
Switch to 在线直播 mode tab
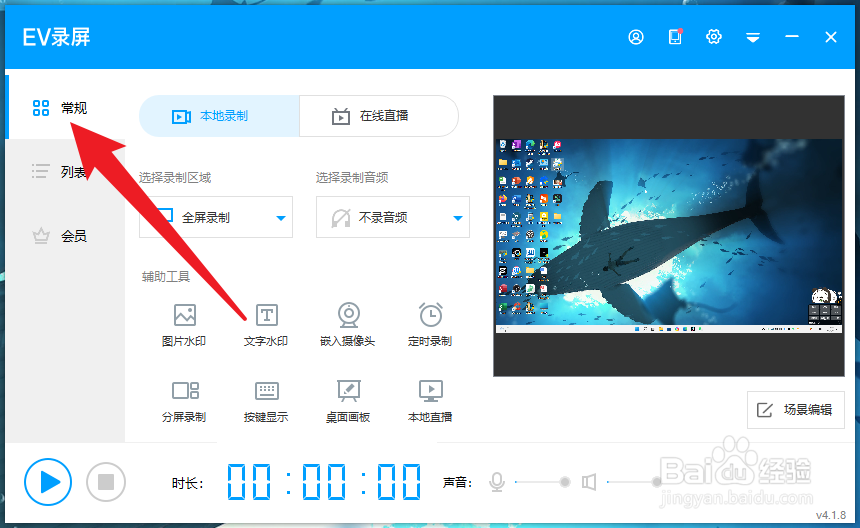[379, 116]
